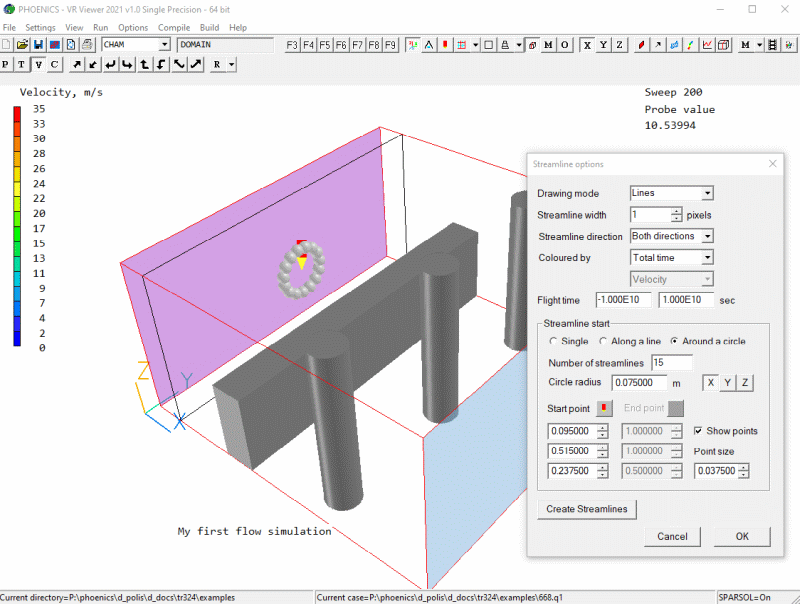Expand the Streamline direction dropdown

click(707, 236)
